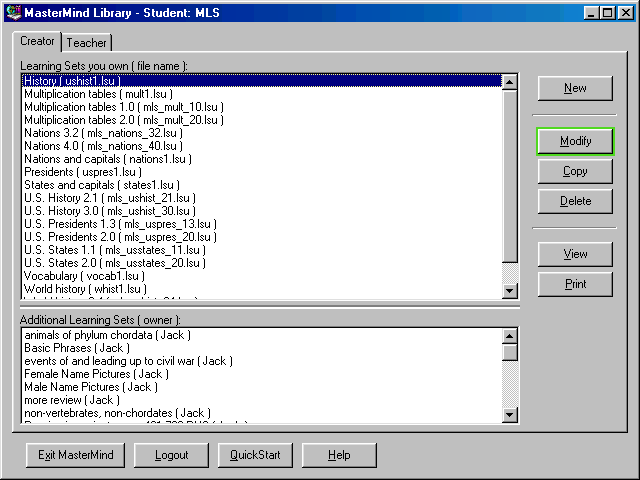Select Multiplication tables 1.0 entry
The height and width of the screenshot is (480, 640).
pyautogui.click(x=262, y=107)
